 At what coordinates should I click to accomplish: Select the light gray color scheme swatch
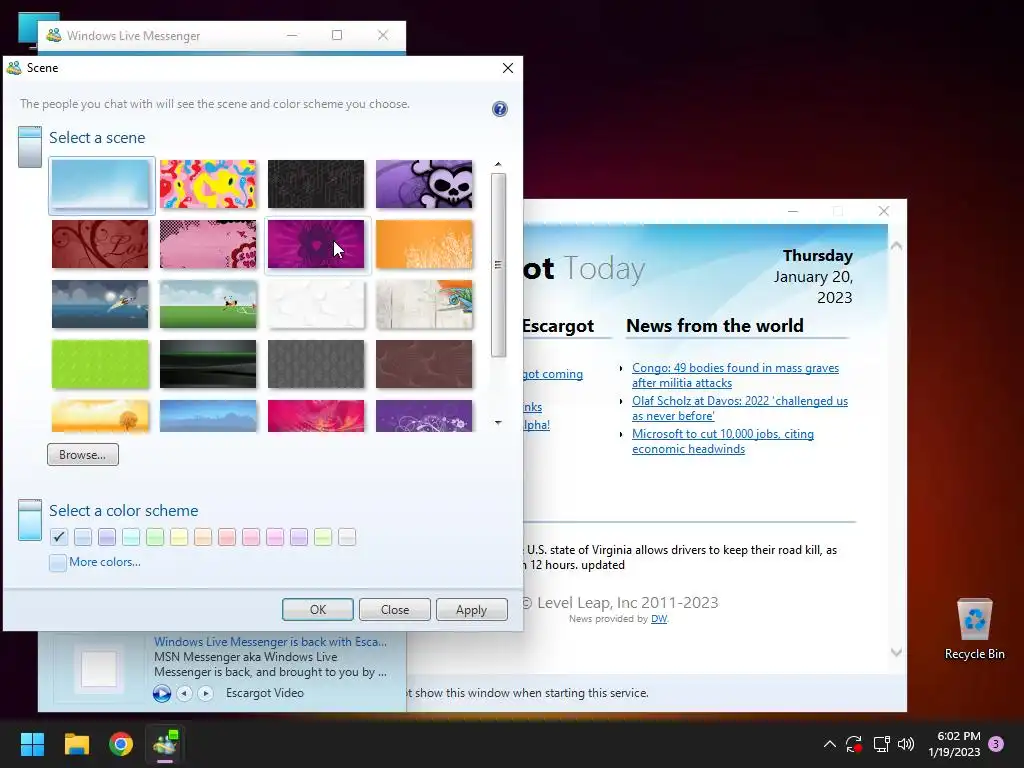pyautogui.click(x=347, y=537)
